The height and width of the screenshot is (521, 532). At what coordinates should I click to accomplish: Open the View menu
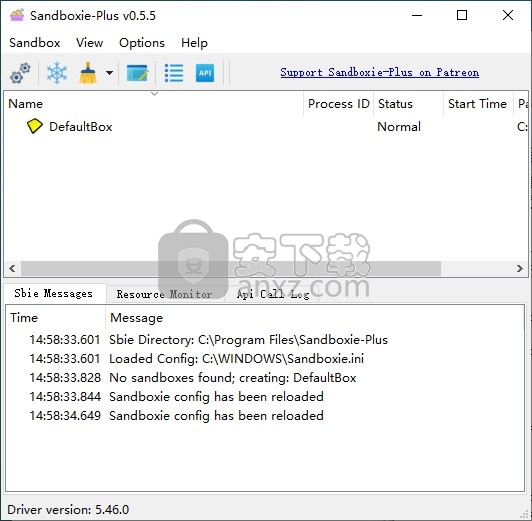pos(90,43)
